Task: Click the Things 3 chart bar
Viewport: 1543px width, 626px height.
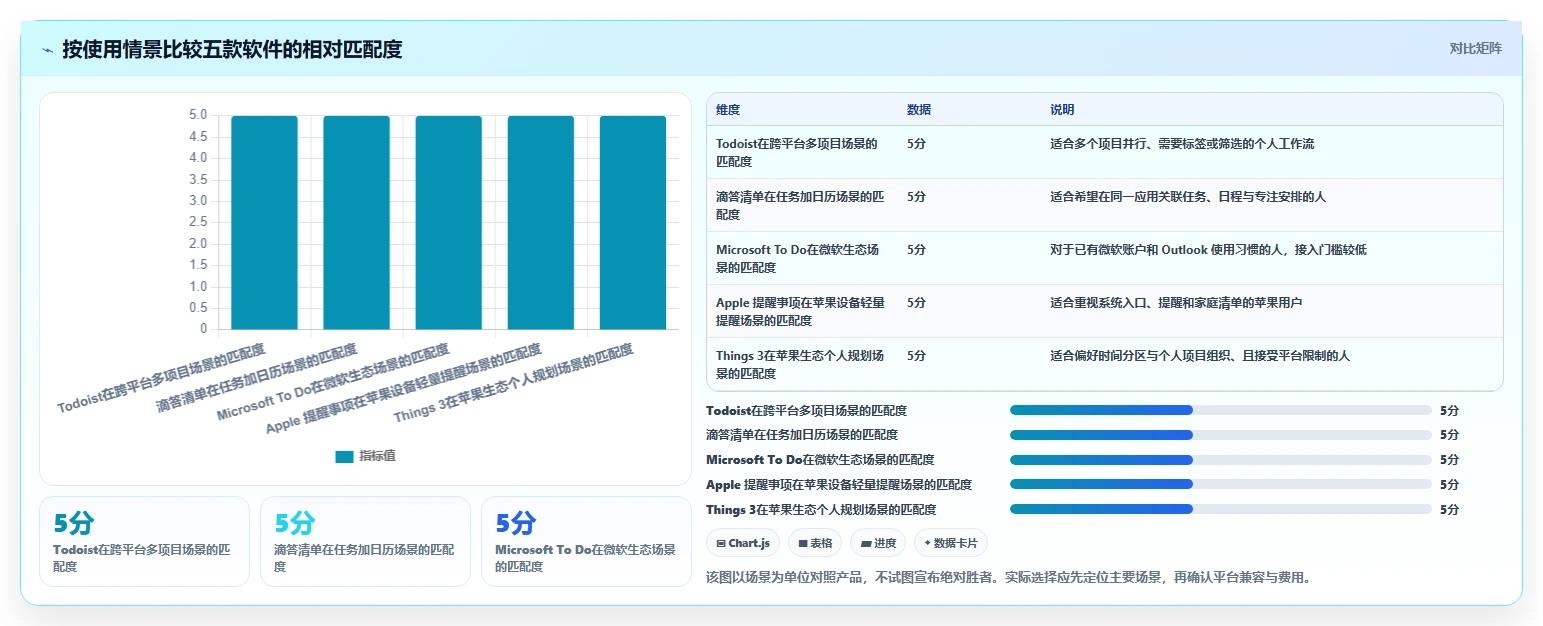Action: coord(633,222)
